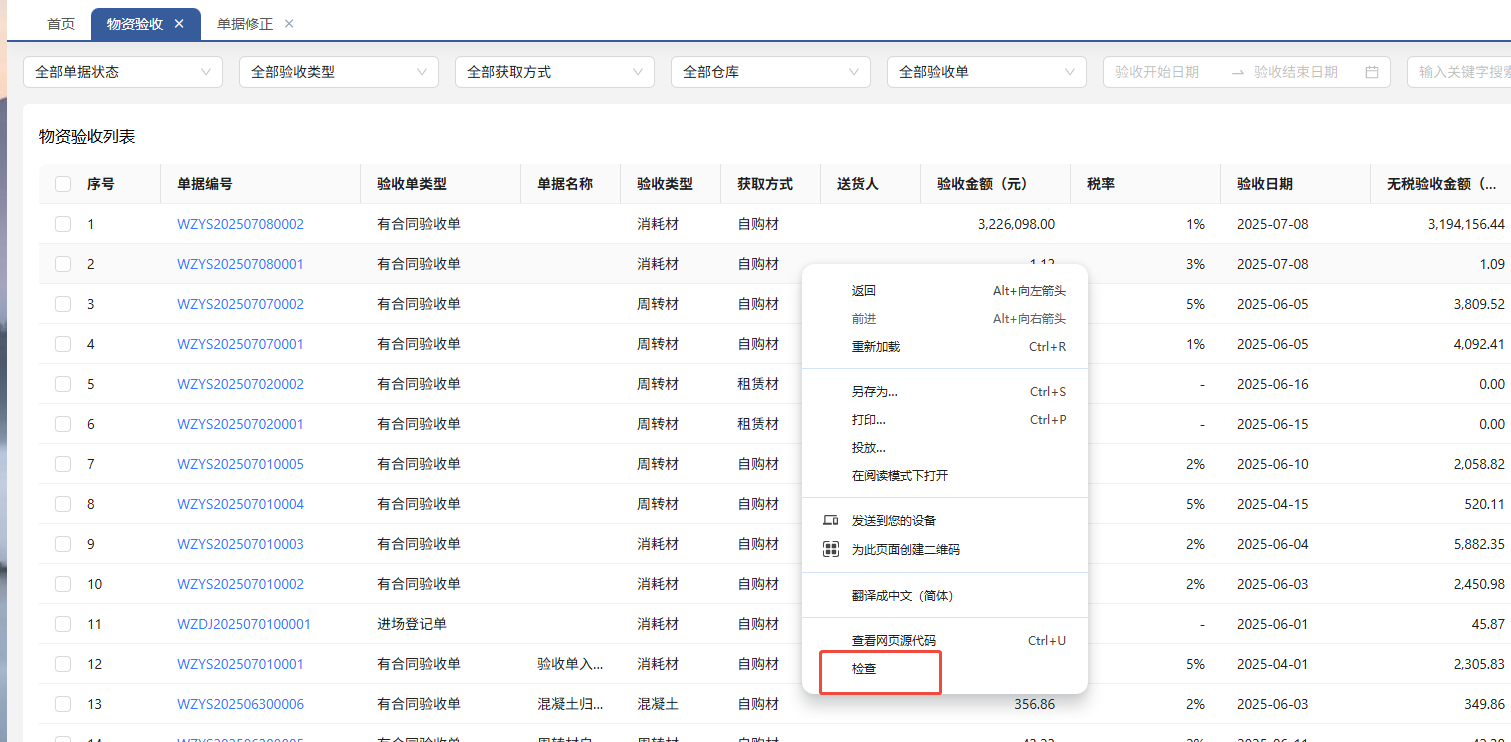The width and height of the screenshot is (1511, 742).
Task: Open the 全部验收类型 dropdown
Action: (x=338, y=72)
